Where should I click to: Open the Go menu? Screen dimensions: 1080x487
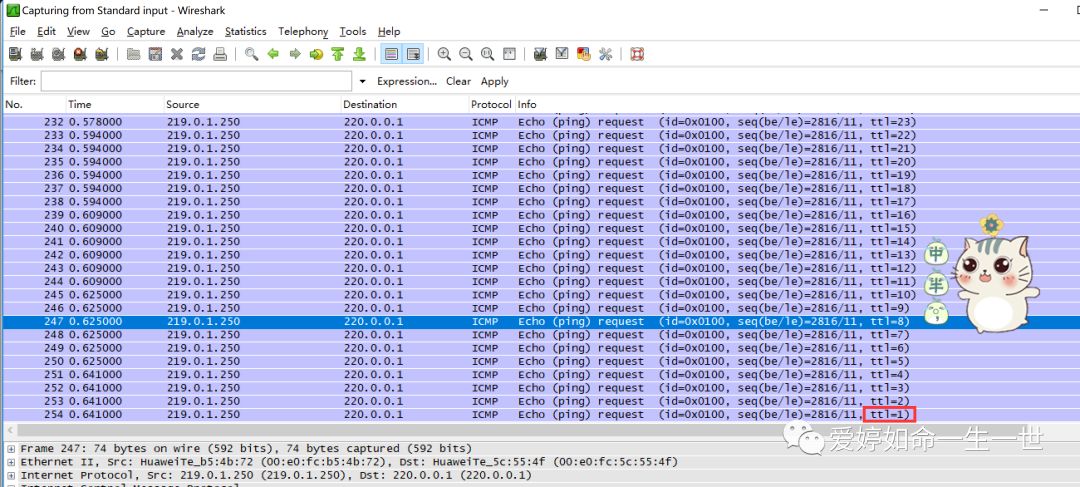coord(108,32)
